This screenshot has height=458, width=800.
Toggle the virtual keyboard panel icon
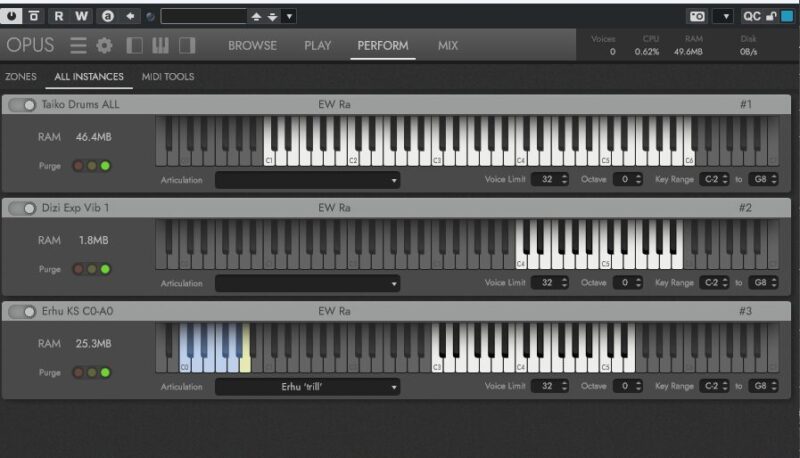coord(160,46)
